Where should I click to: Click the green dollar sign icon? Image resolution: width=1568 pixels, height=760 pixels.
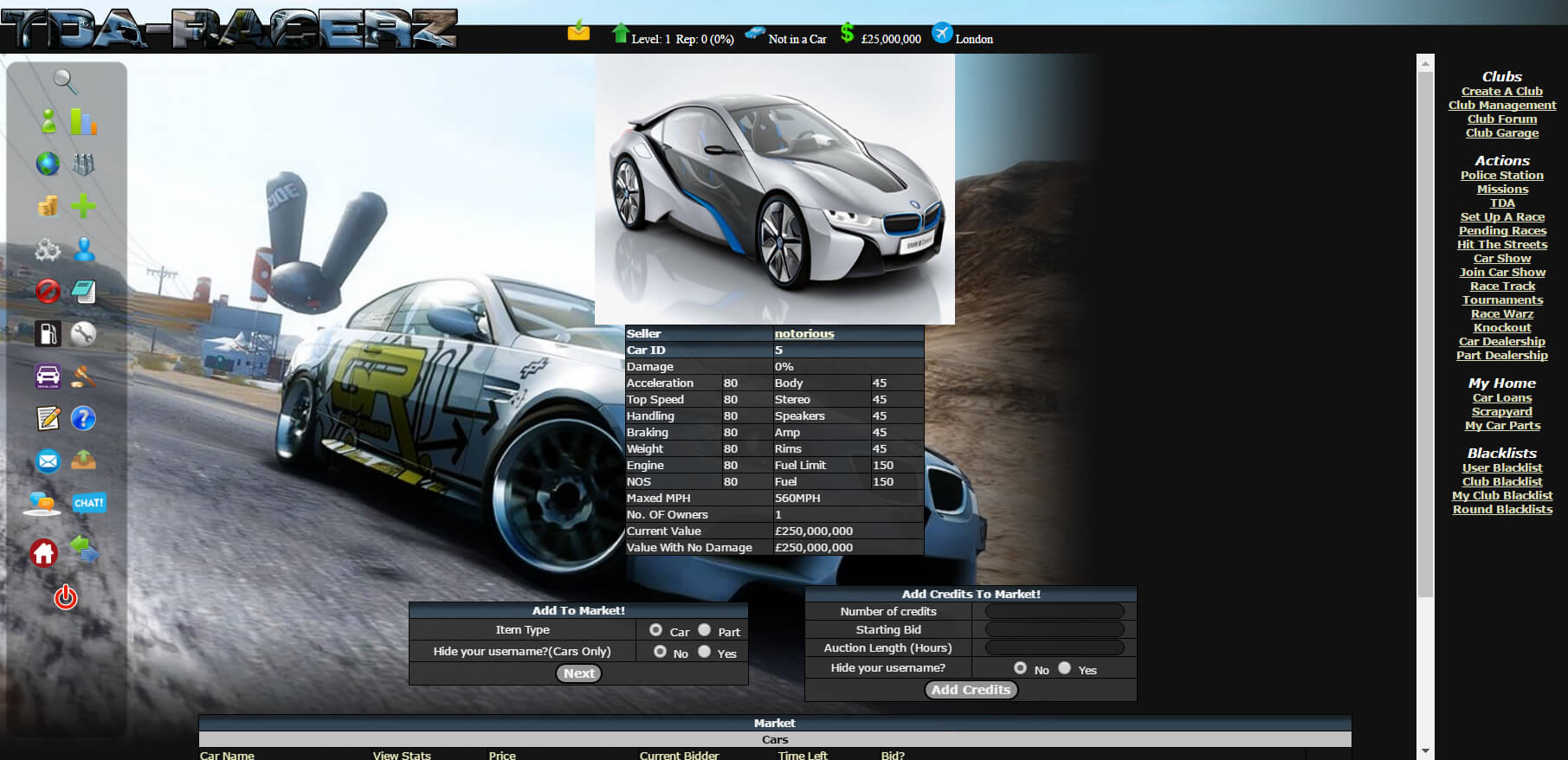tap(847, 34)
